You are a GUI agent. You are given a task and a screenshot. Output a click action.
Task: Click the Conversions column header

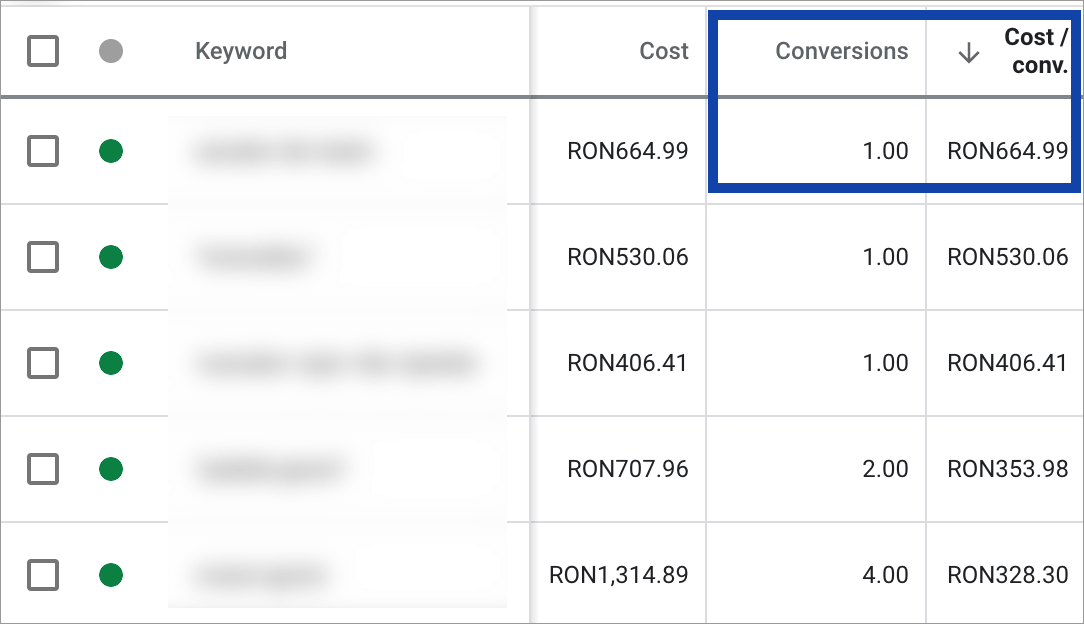(x=842, y=51)
